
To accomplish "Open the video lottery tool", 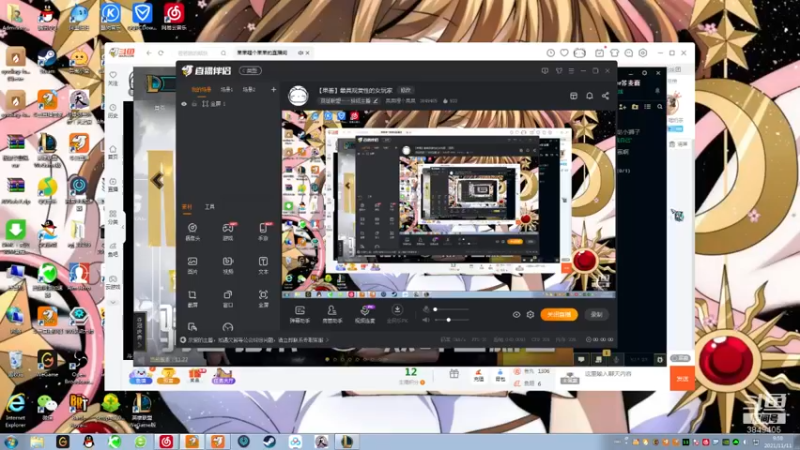I will pos(365,314).
